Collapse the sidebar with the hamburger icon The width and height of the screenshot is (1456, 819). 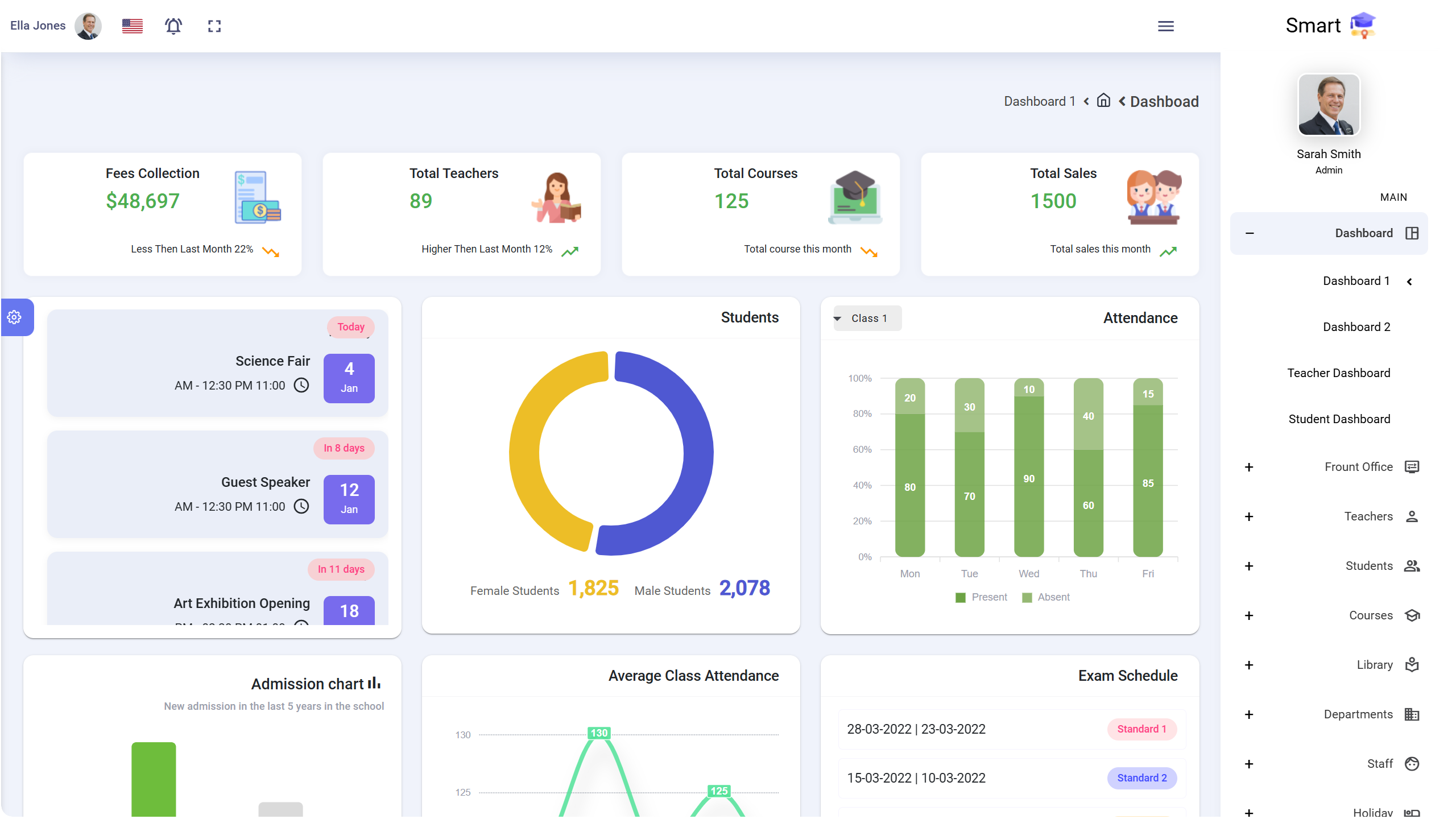(x=1166, y=26)
